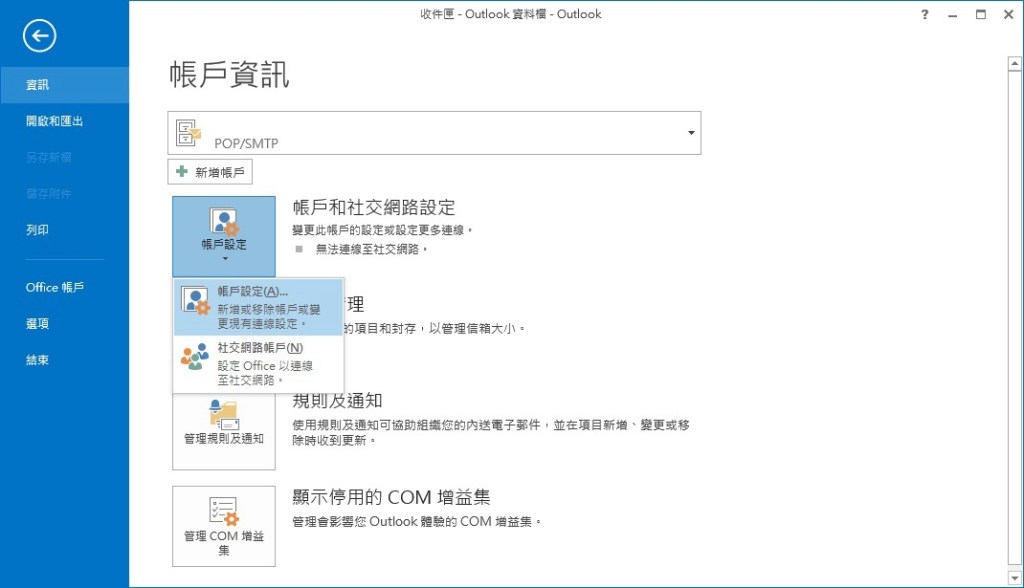This screenshot has height=588, width=1024.
Task: Click the green plus 新增帳戶 icon
Action: (x=182, y=172)
